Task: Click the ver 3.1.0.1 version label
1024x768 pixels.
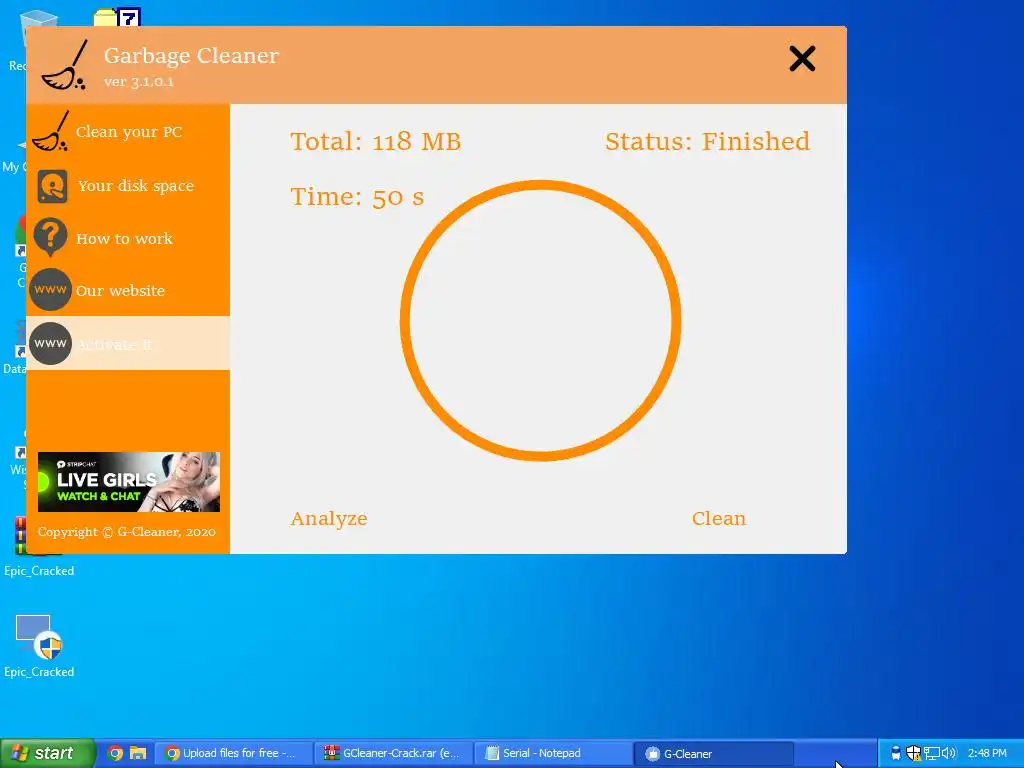Action: click(x=138, y=82)
